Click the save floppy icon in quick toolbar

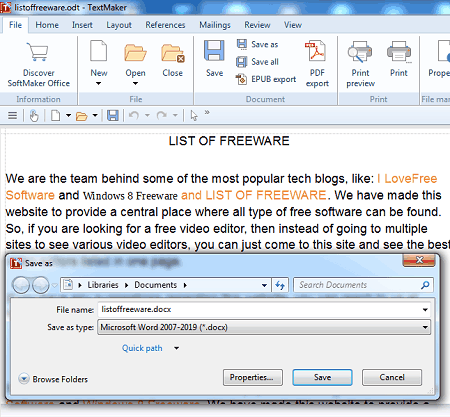click(x=113, y=116)
